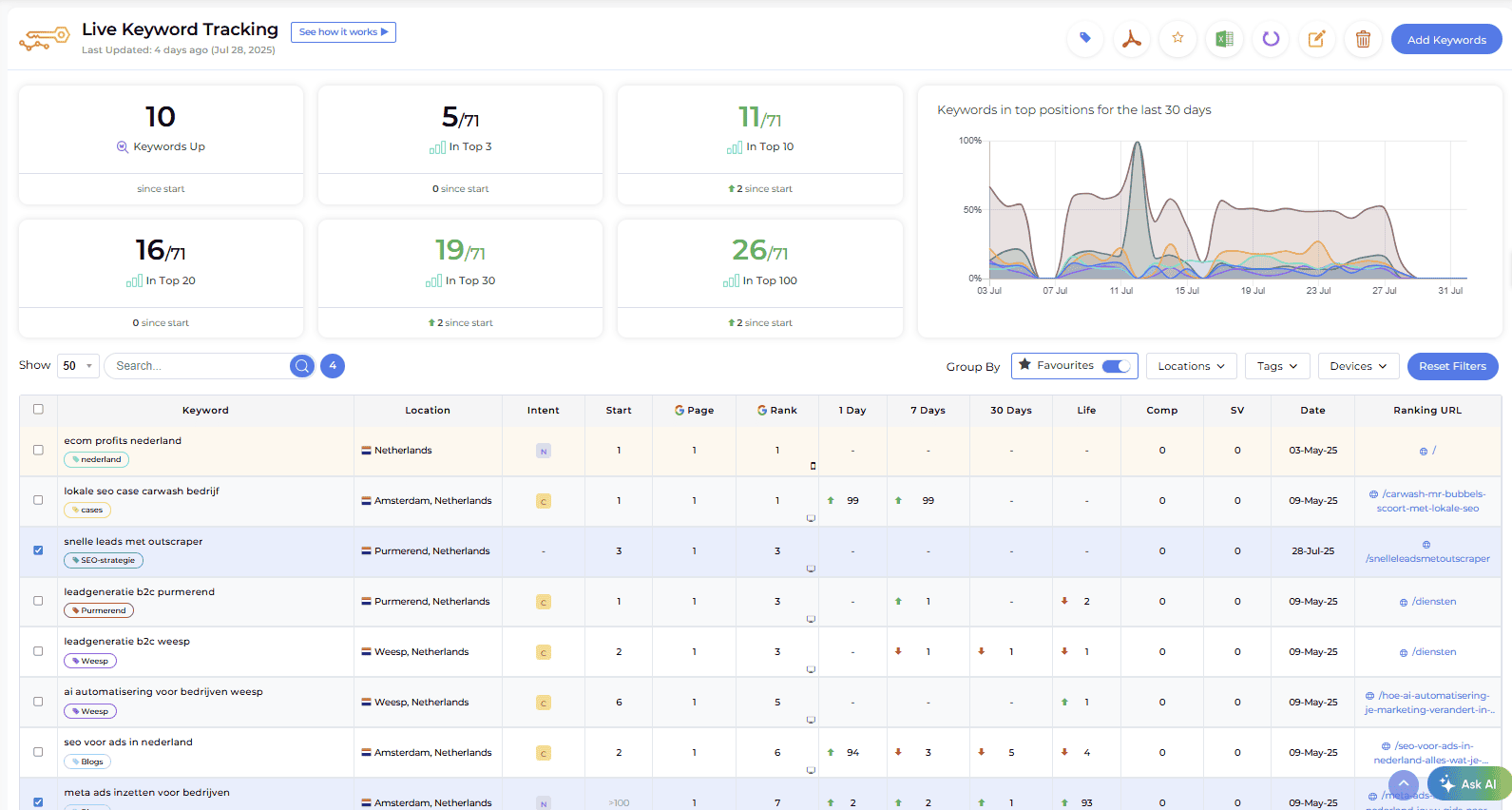Toggle the Favourites switch
1512x810 pixels.
point(1116,366)
